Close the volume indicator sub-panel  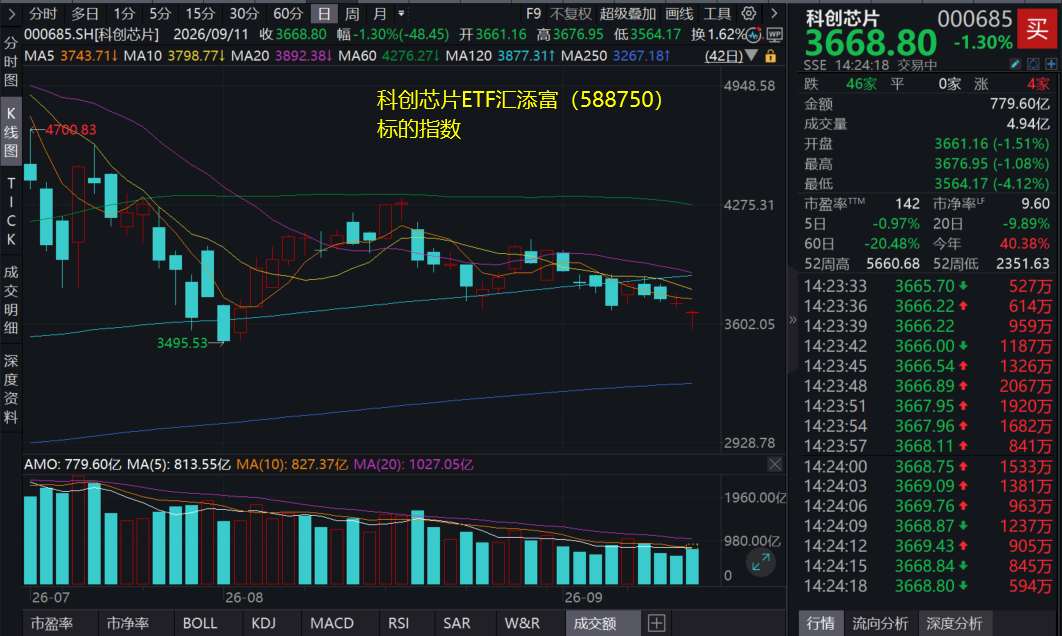pyautogui.click(x=775, y=464)
